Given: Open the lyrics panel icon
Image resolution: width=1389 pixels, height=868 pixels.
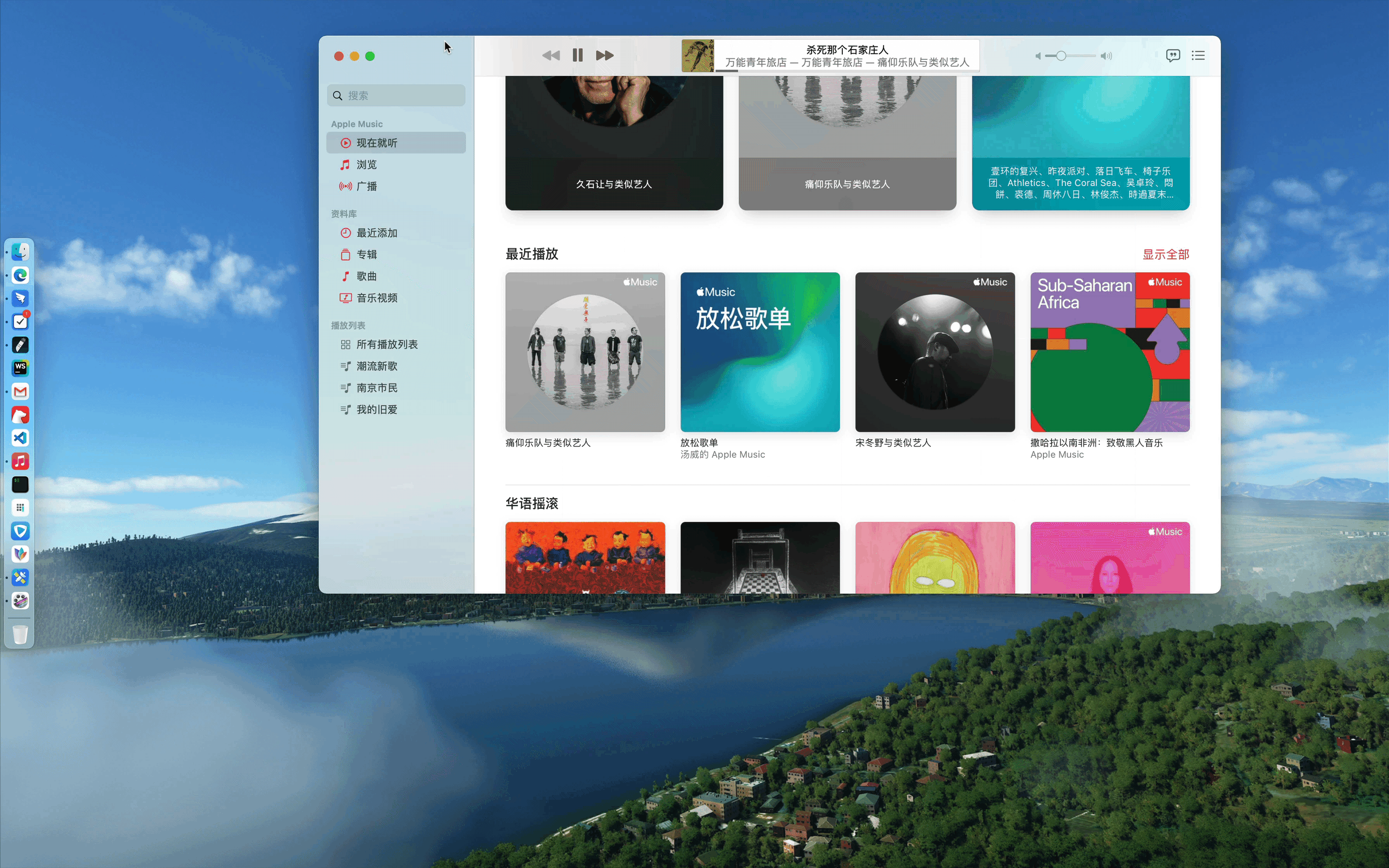Looking at the screenshot, I should (x=1172, y=56).
